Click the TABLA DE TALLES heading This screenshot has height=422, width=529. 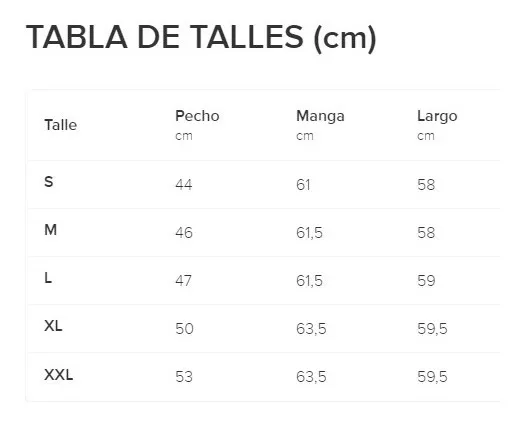[201, 38]
